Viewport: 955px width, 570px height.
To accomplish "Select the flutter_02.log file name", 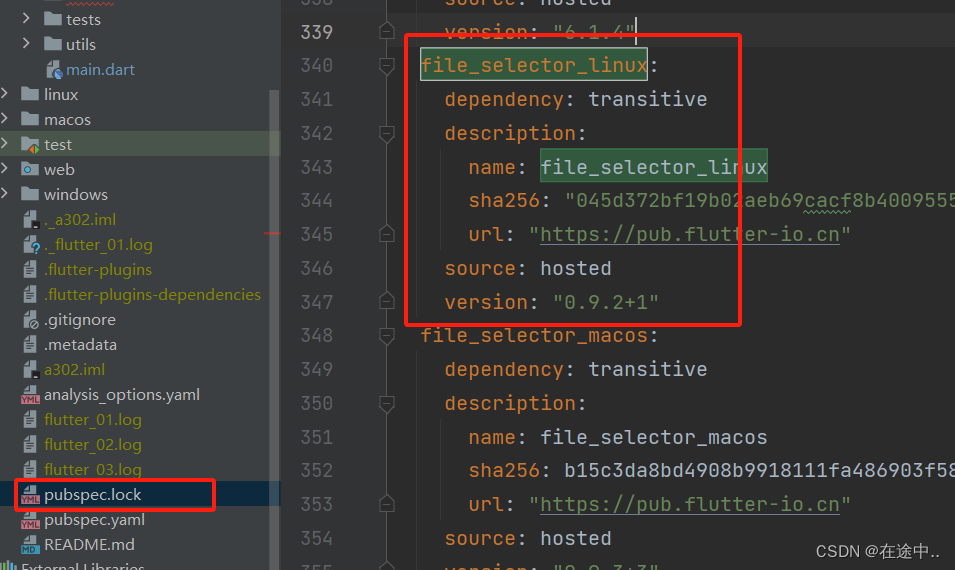I will pos(93,445).
